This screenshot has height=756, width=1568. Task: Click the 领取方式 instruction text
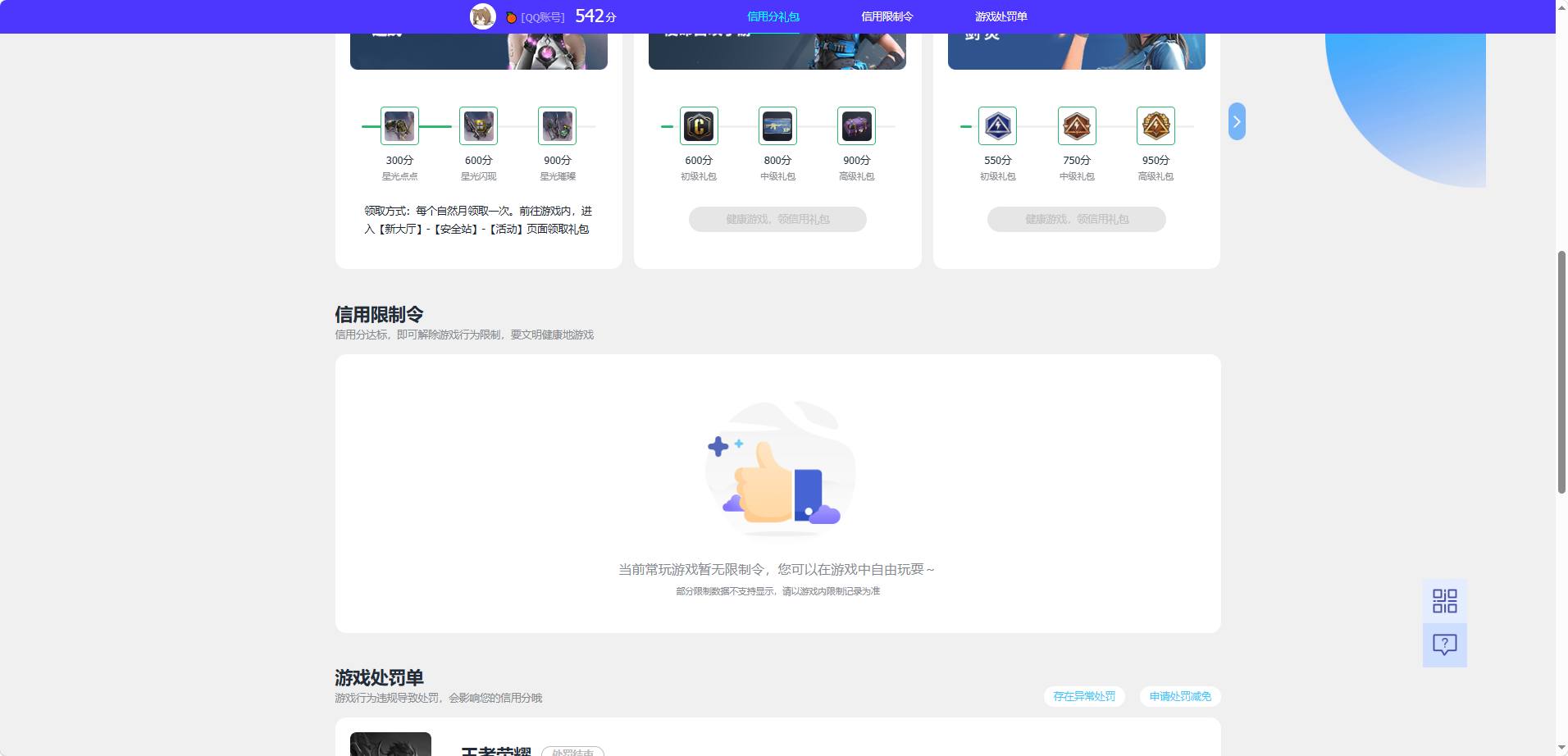coord(477,220)
